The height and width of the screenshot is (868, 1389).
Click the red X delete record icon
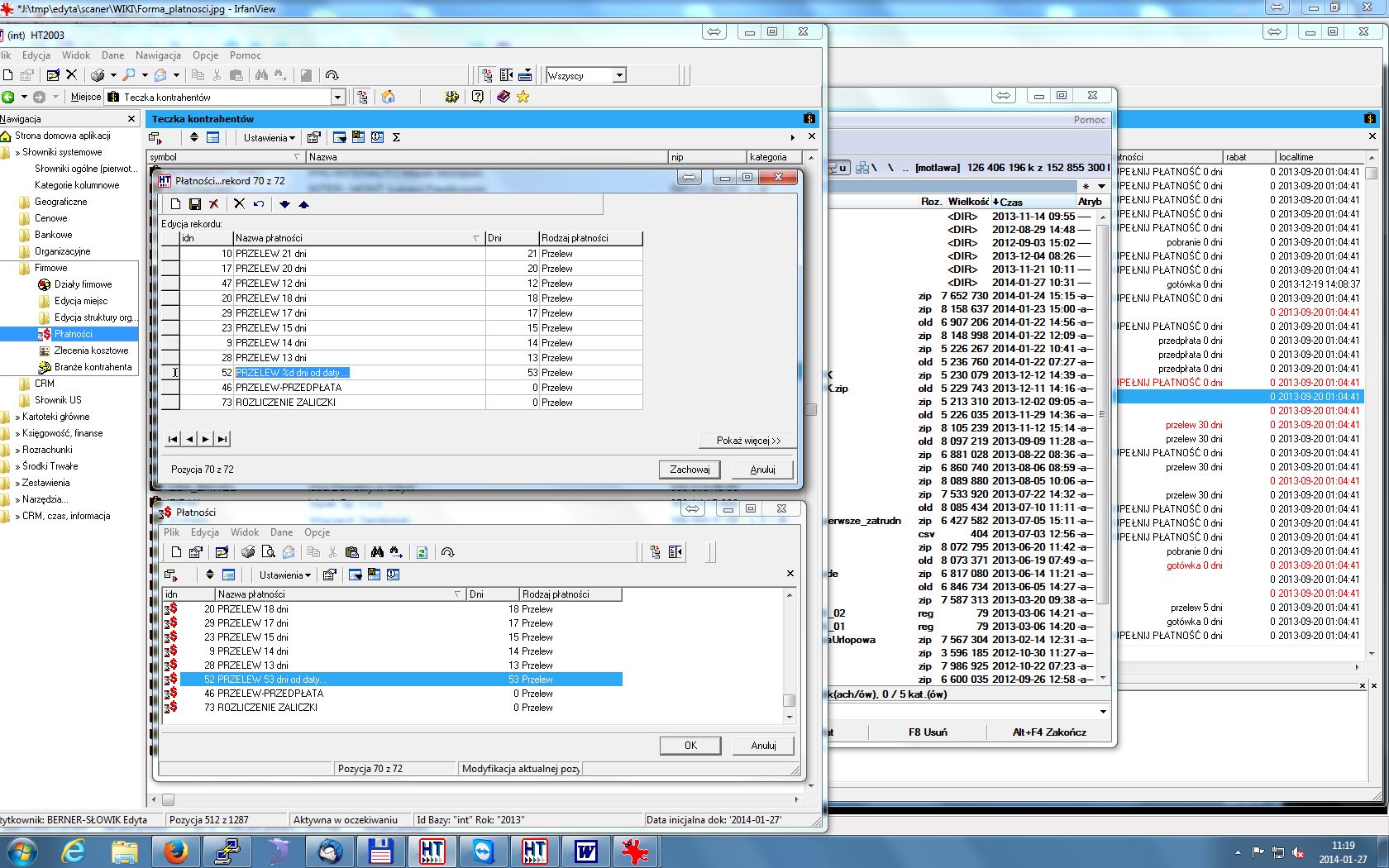coord(213,204)
